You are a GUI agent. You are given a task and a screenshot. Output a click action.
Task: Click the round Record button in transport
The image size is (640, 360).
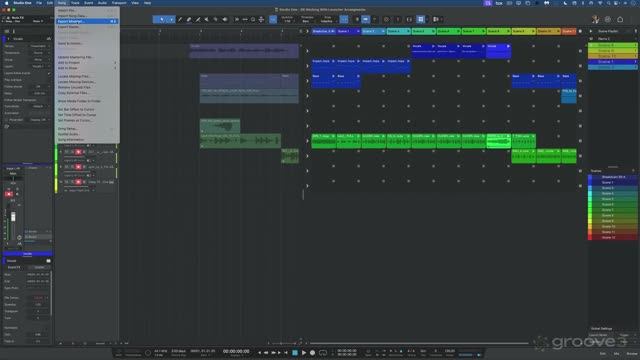coord(312,353)
